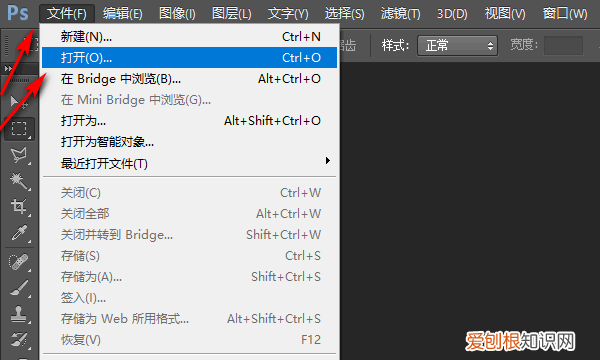This screenshot has height=360, width=600.
Task: Open the 滤镜(T) menu
Action: pyautogui.click(x=400, y=14)
